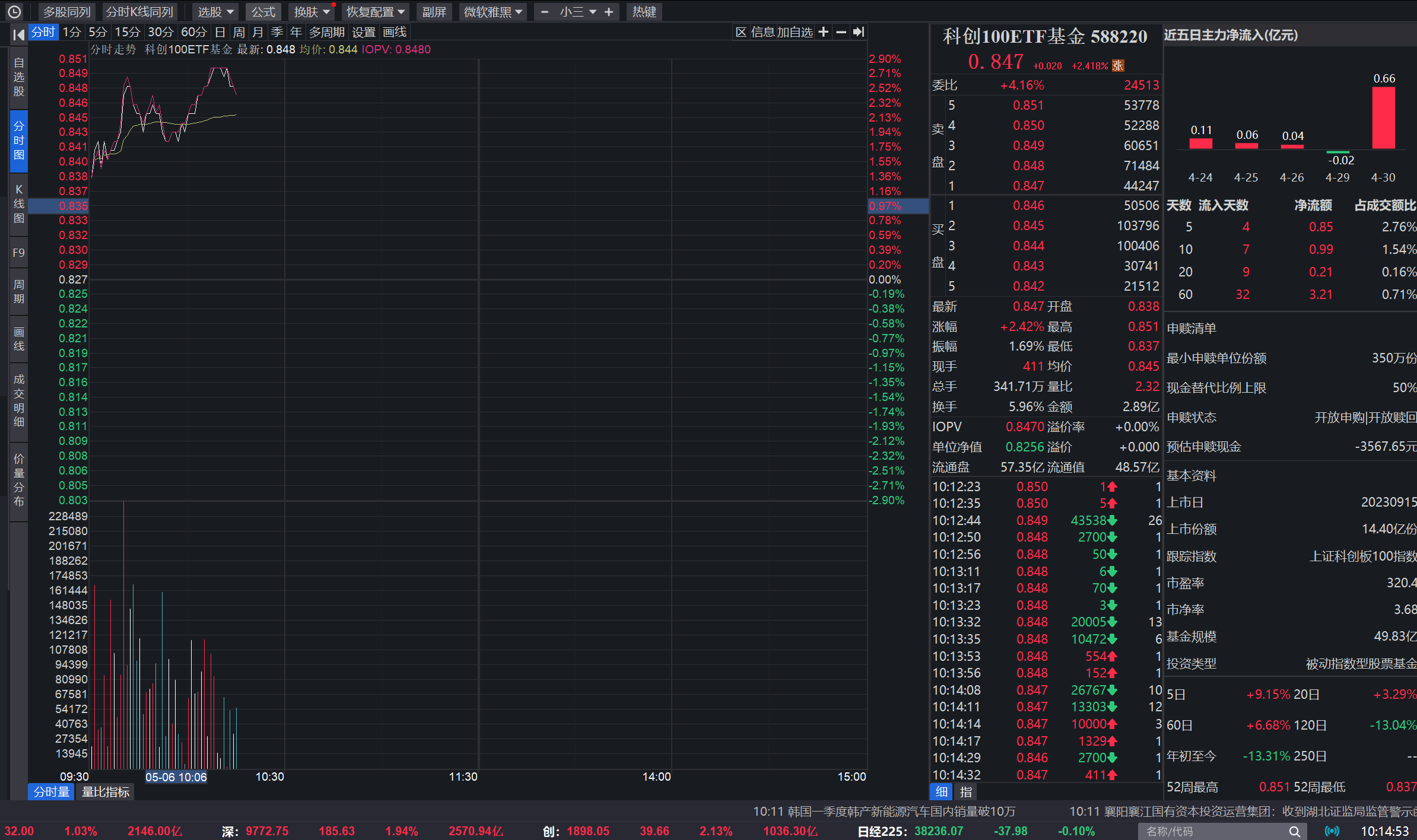Open 成交明细 in the left sidebar
This screenshot has width=1417, height=840.
pos(19,400)
